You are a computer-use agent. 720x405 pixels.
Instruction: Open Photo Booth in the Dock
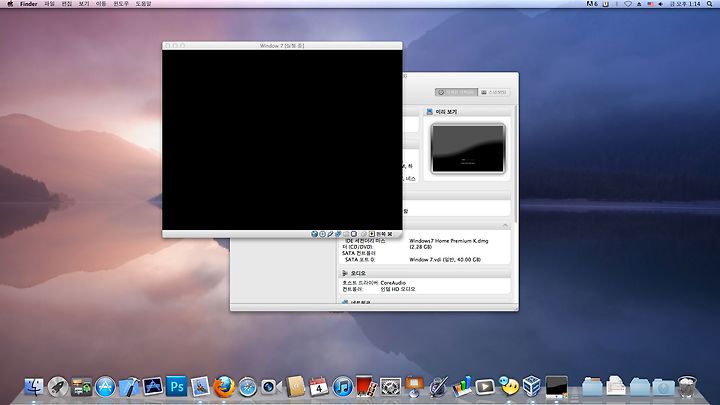point(366,387)
